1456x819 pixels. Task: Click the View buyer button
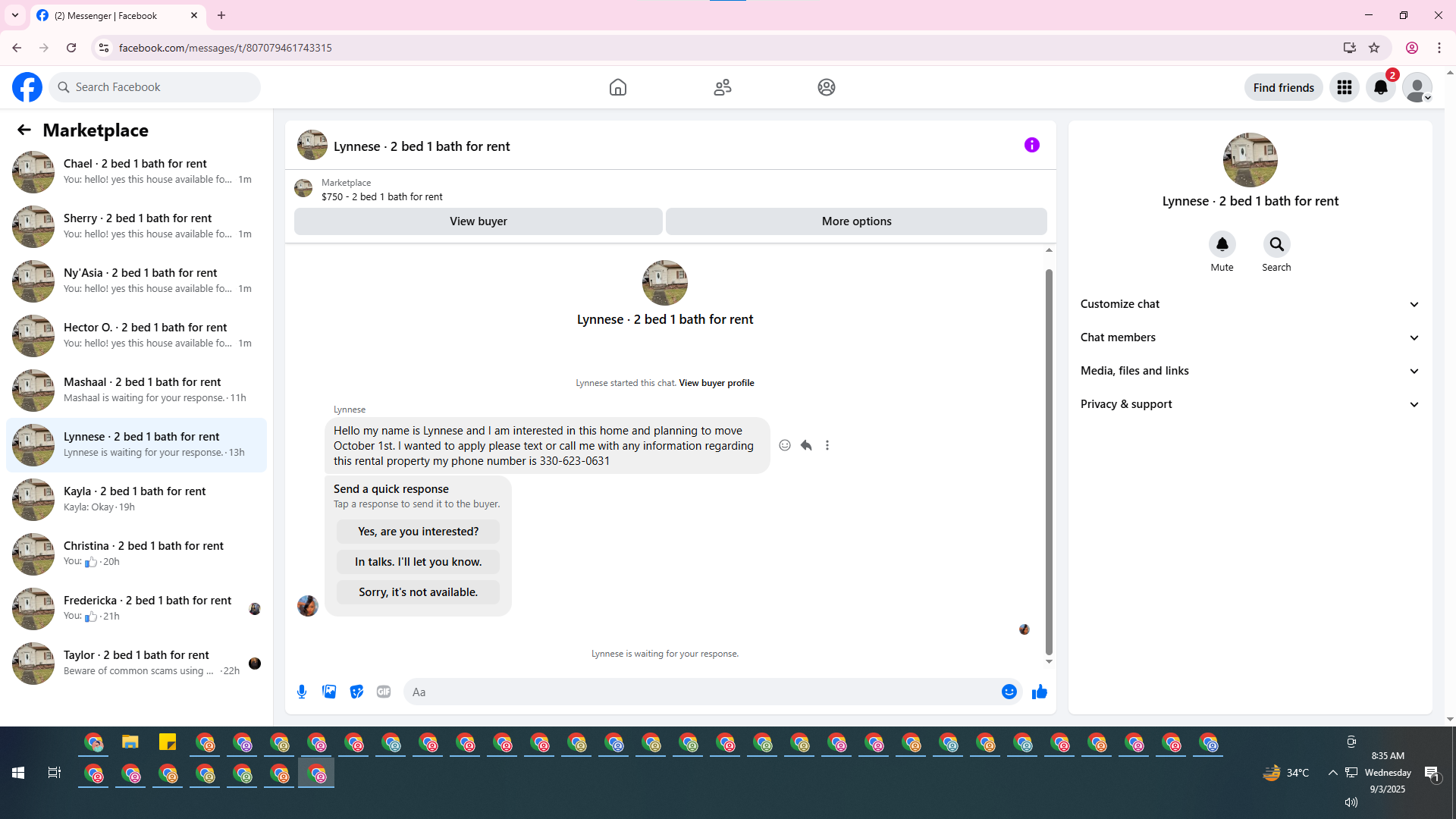pos(479,221)
